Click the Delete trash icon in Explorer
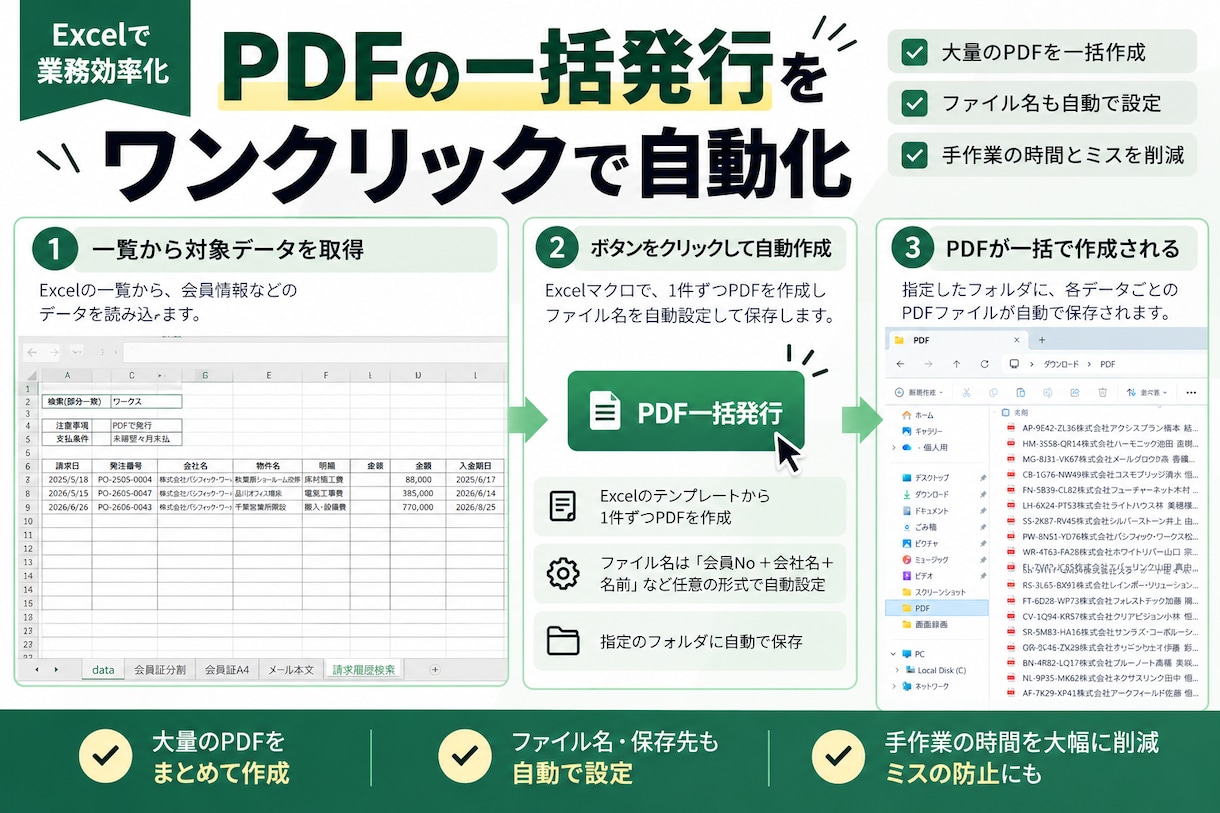 pyautogui.click(x=1101, y=393)
